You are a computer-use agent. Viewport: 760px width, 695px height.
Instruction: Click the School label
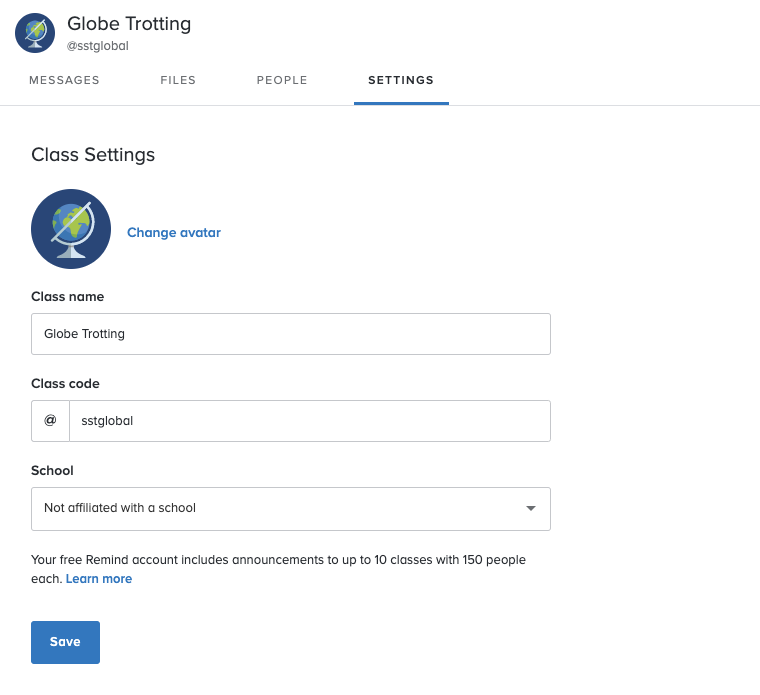[x=52, y=471]
